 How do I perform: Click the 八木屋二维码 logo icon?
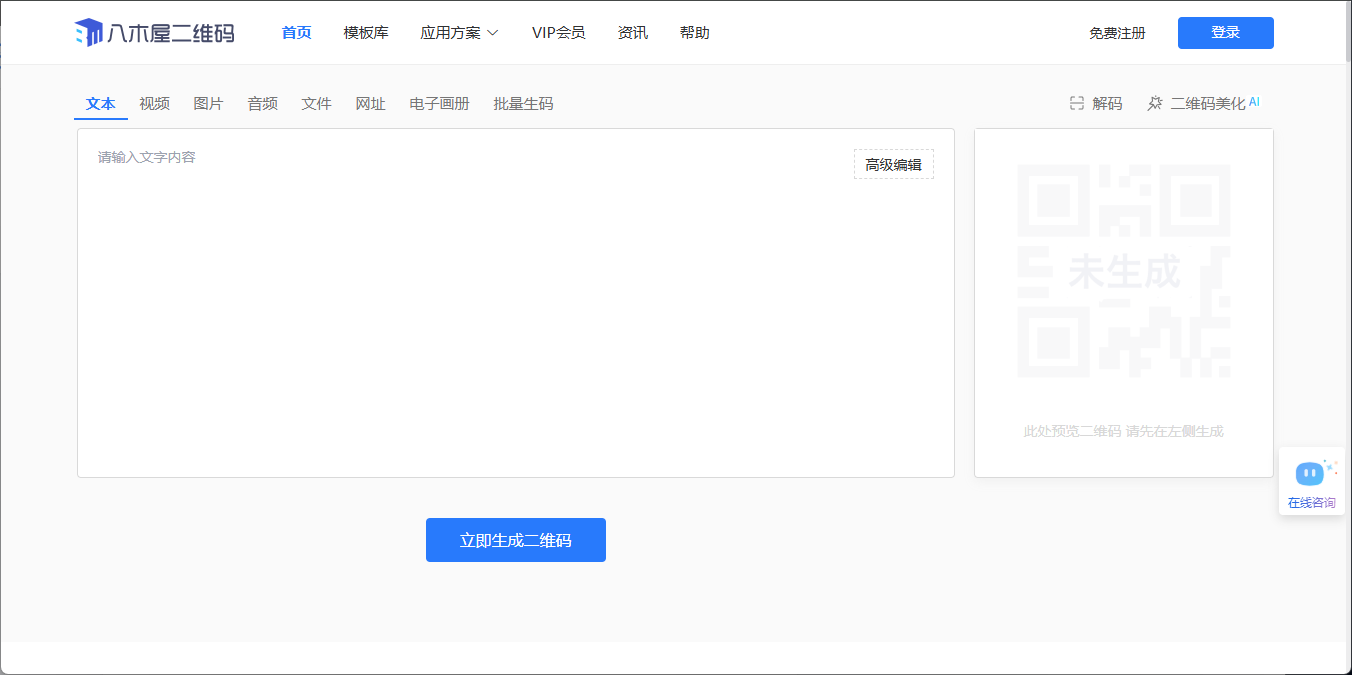click(89, 33)
